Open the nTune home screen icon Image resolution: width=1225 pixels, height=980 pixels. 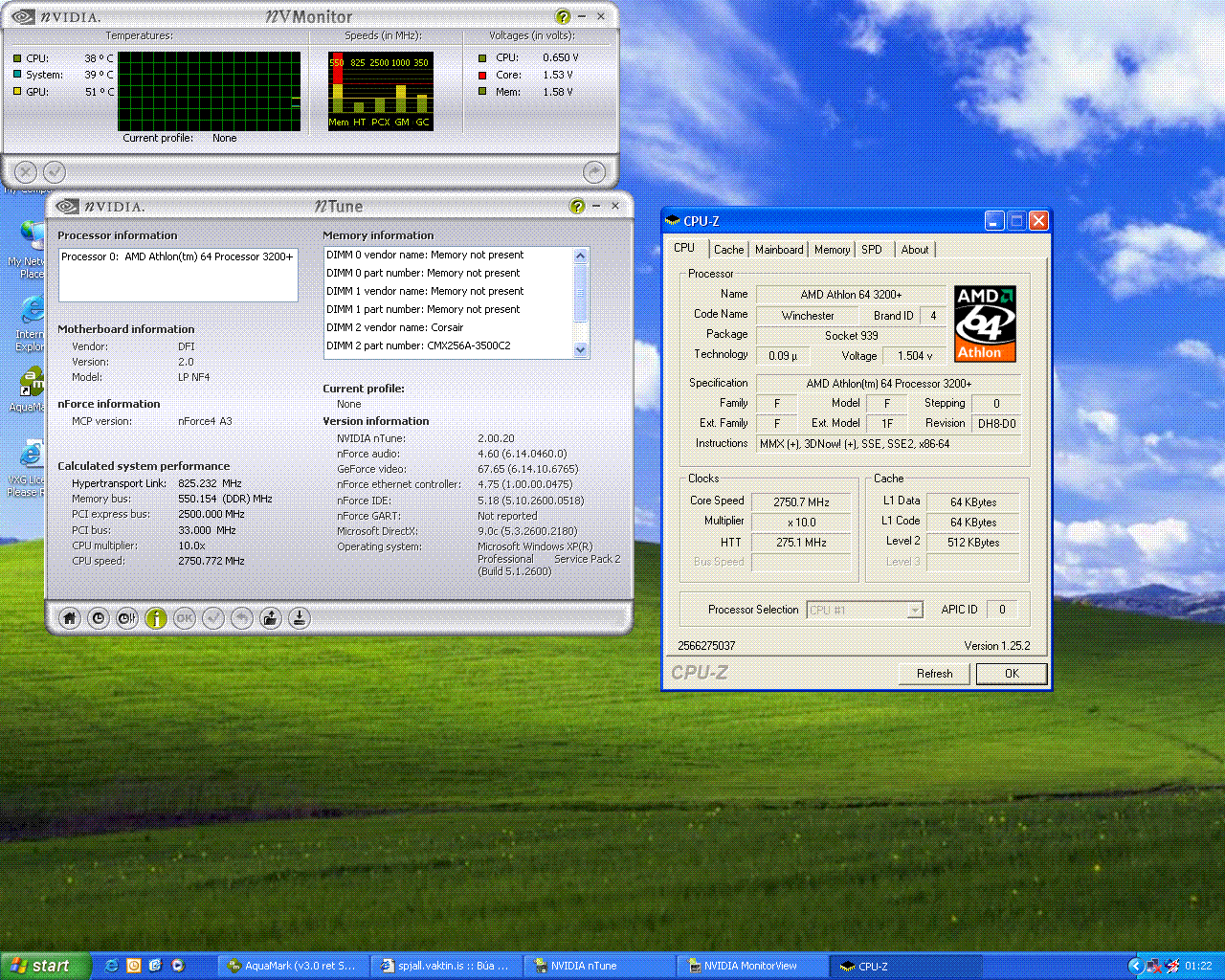[69, 618]
